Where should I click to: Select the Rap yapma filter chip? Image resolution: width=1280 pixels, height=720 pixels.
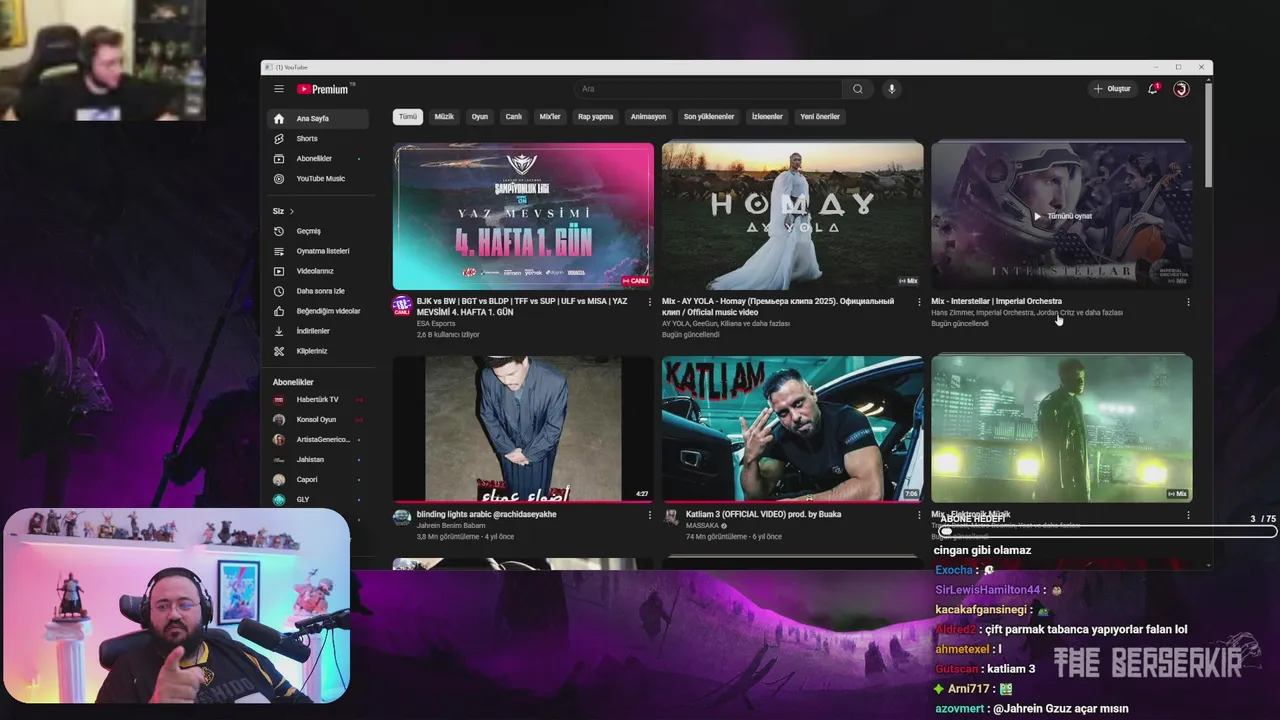pyautogui.click(x=595, y=116)
